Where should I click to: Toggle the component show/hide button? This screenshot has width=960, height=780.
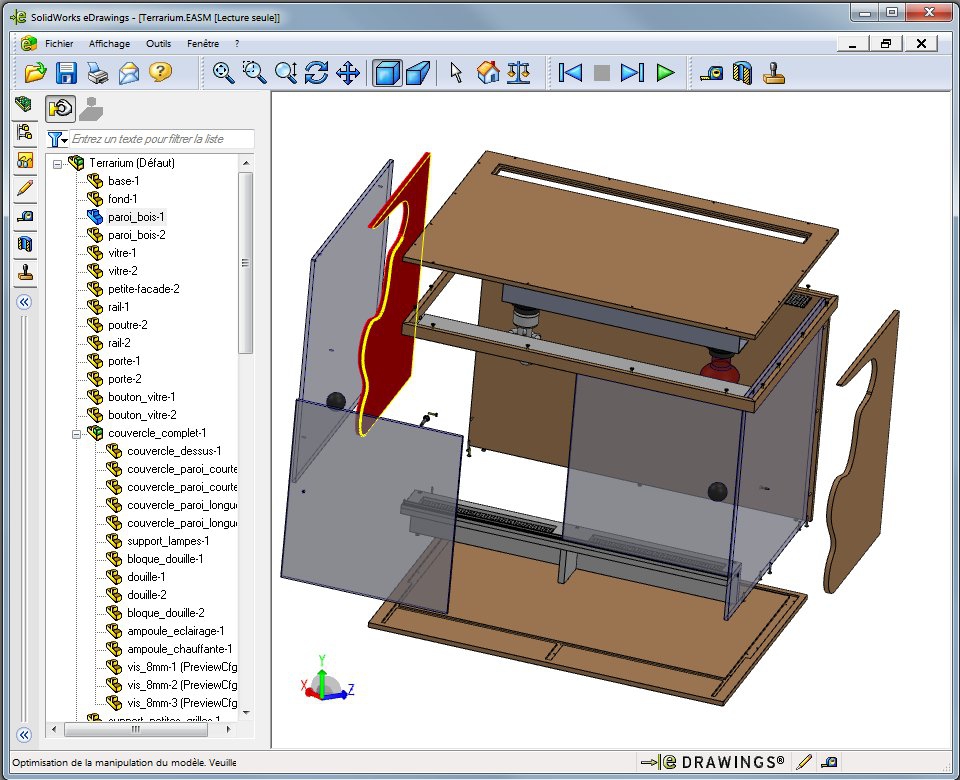[x=62, y=107]
